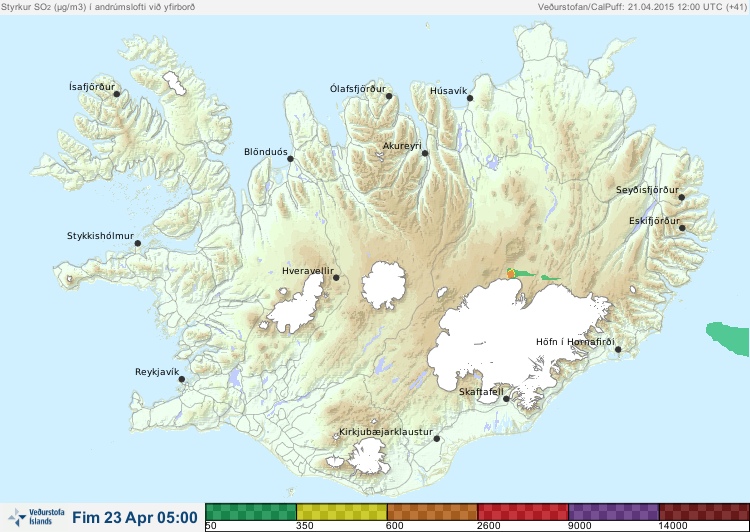This screenshot has height=532, width=750.
Task: Click the orange SO2 eruption source spot
Action: click(510, 274)
